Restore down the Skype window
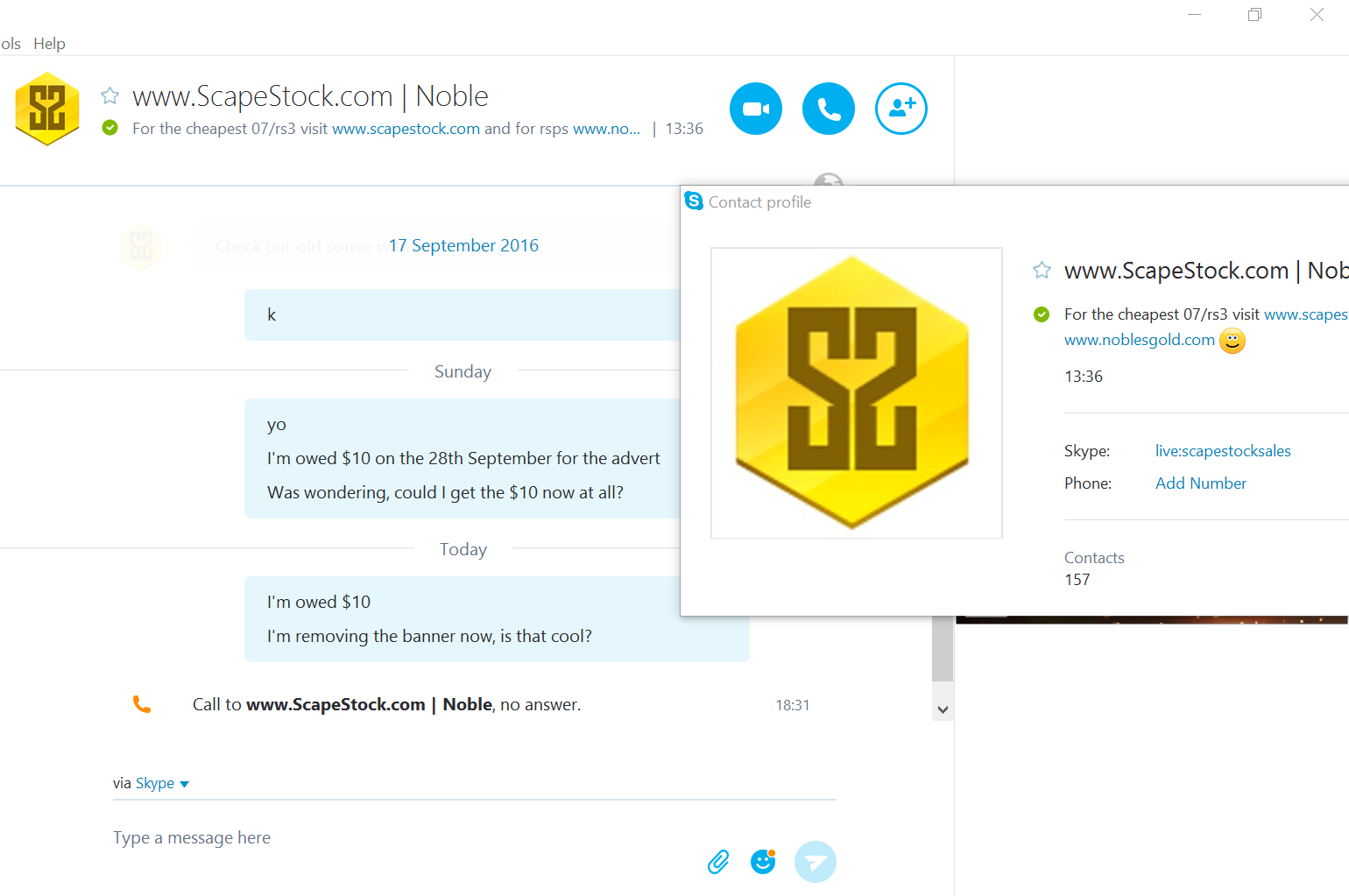The height and width of the screenshot is (896, 1349). (1255, 15)
